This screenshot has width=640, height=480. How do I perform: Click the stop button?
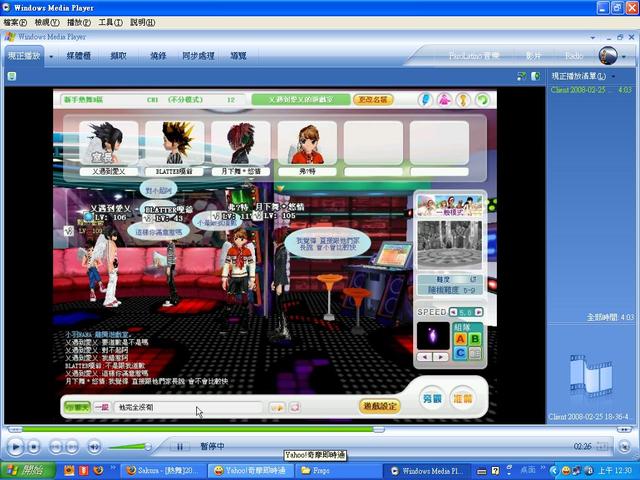(33, 447)
